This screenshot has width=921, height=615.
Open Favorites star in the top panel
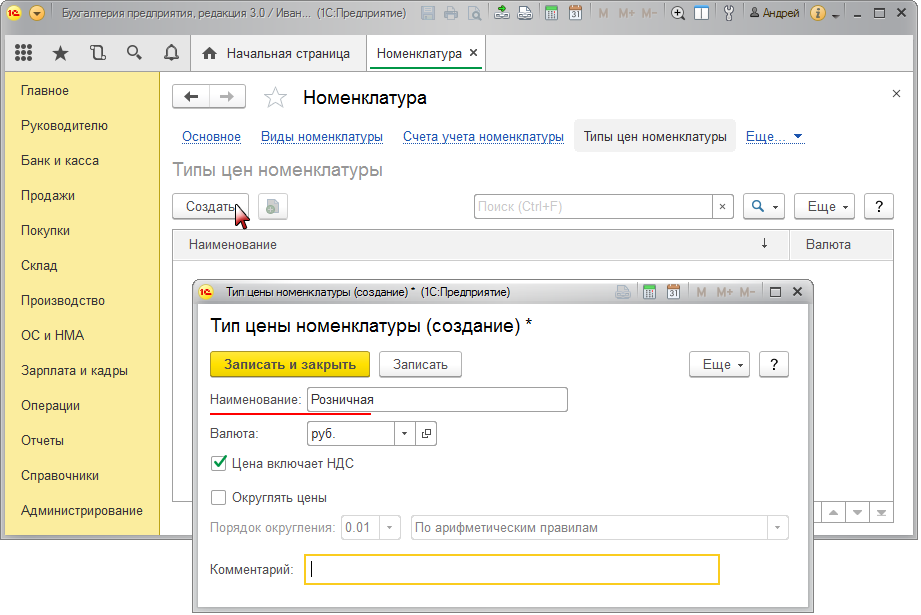60,53
